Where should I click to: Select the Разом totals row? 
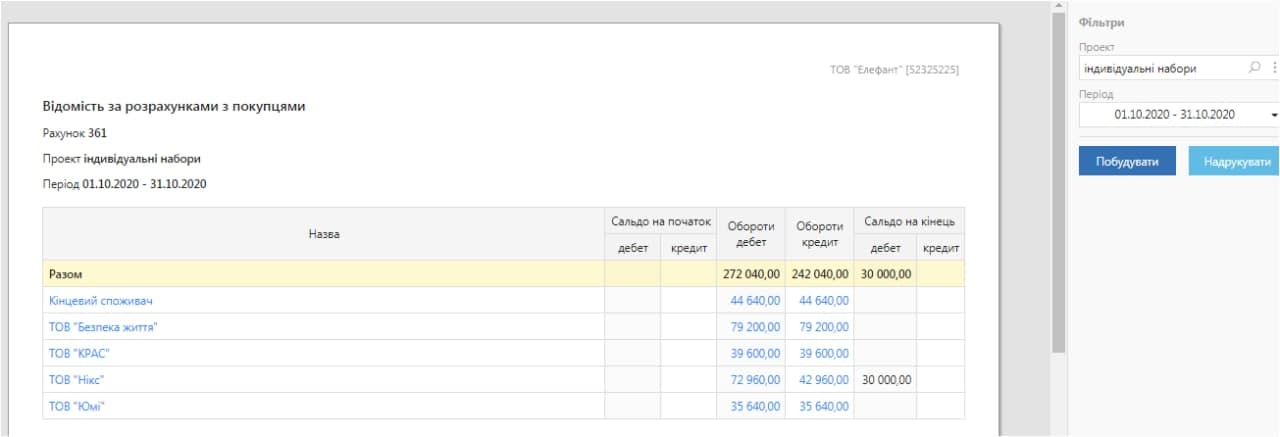pos(503,274)
